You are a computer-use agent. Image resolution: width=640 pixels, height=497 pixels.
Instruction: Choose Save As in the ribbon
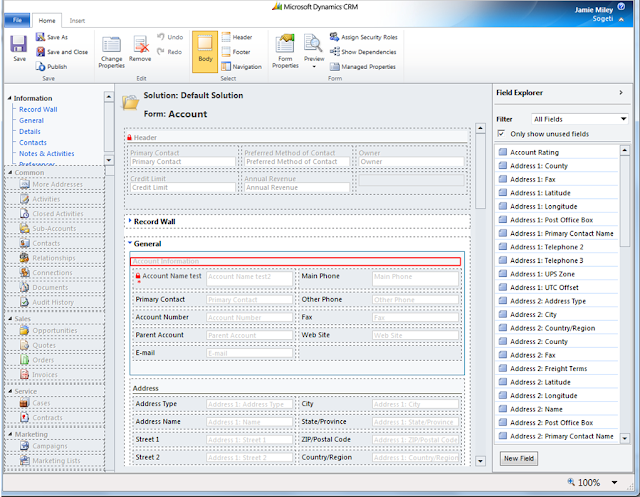(52, 37)
